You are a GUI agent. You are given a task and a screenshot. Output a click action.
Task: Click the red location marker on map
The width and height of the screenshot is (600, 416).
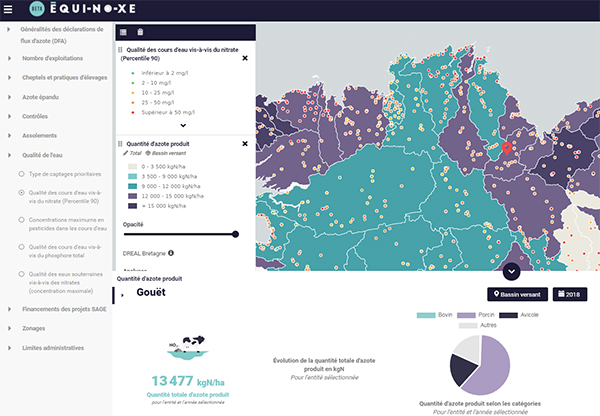[x=505, y=150]
